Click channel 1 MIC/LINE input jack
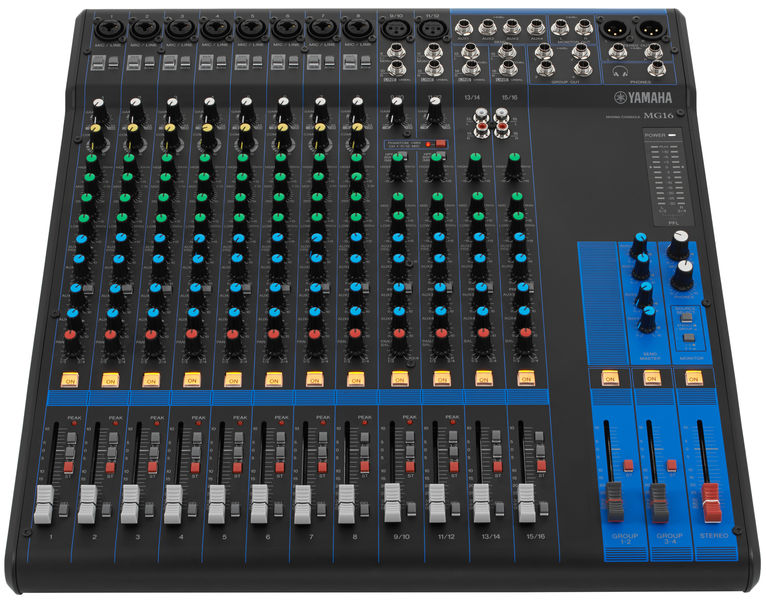Image resolution: width=766 pixels, height=600 pixels. pyautogui.click(x=105, y=28)
